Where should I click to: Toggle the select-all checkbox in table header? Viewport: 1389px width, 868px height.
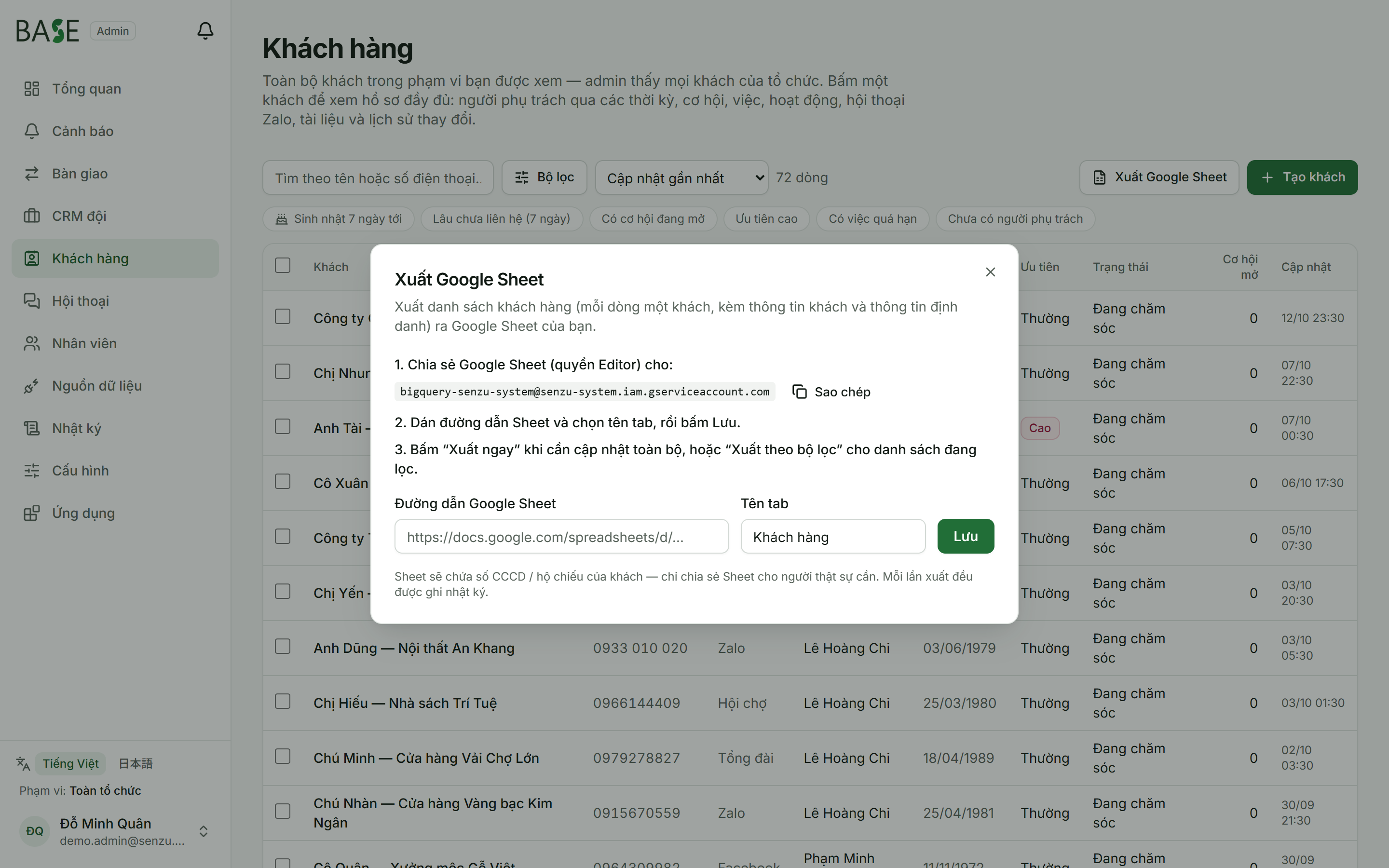283,265
